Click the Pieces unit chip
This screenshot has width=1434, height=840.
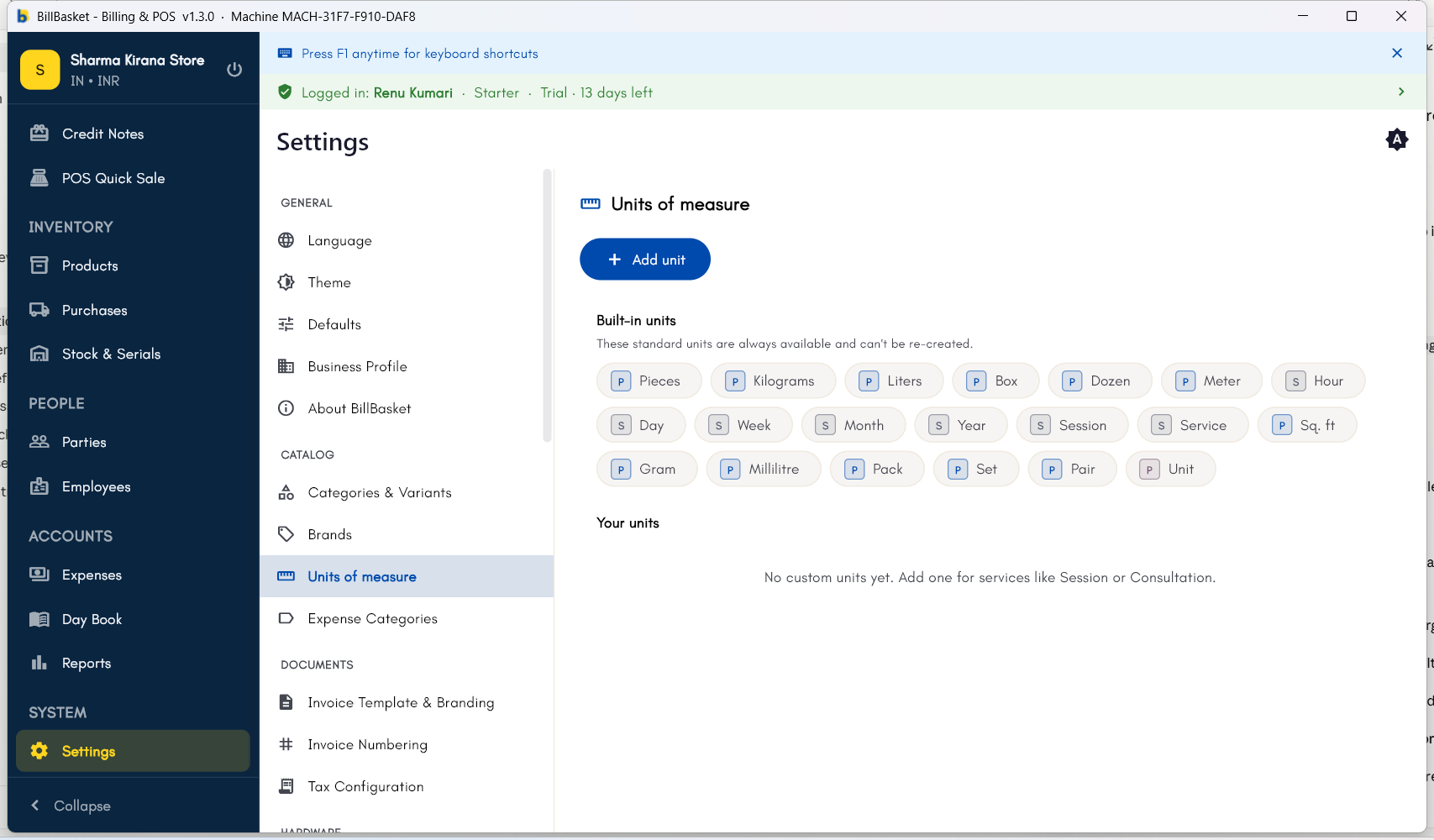pos(649,381)
